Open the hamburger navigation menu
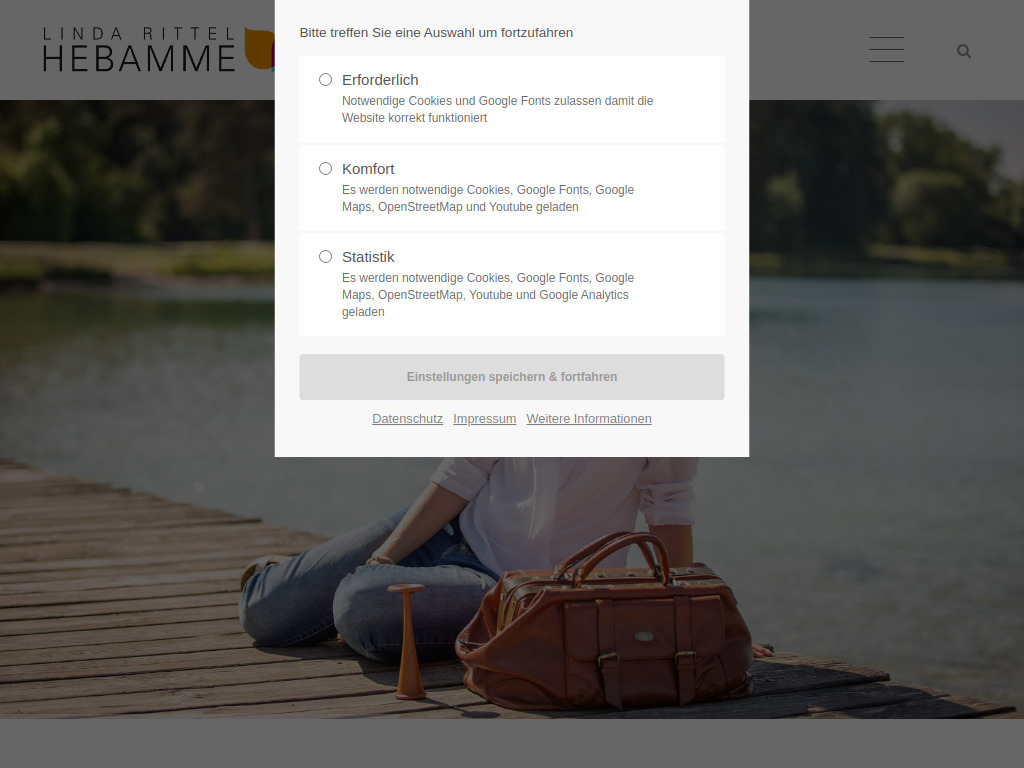Viewport: 1024px width, 768px height. pos(886,49)
